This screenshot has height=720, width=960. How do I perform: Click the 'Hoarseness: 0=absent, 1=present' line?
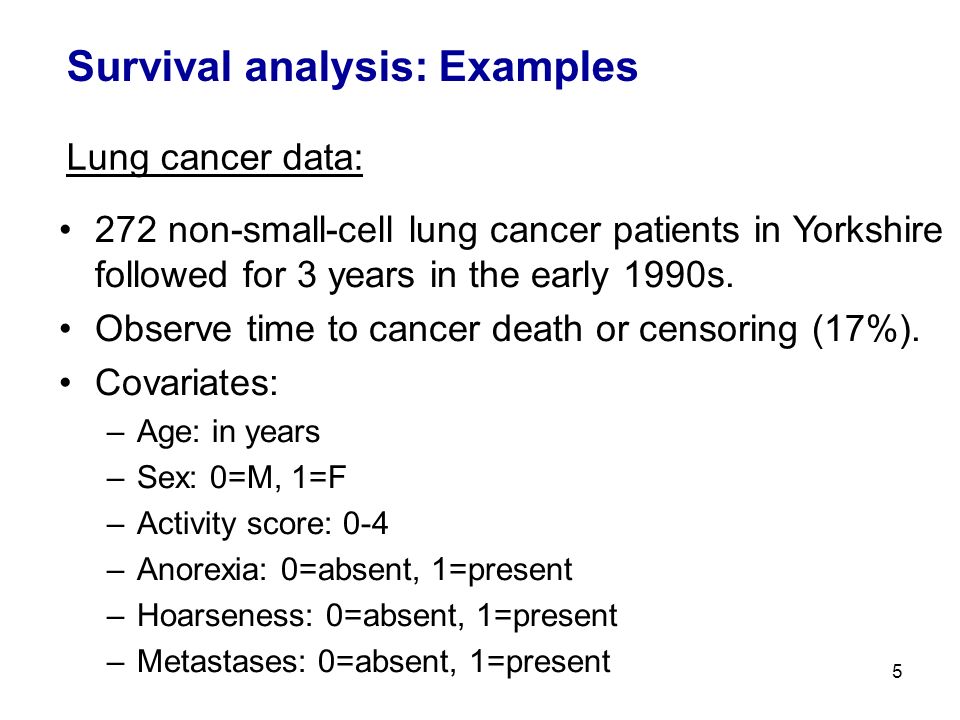(x=377, y=616)
